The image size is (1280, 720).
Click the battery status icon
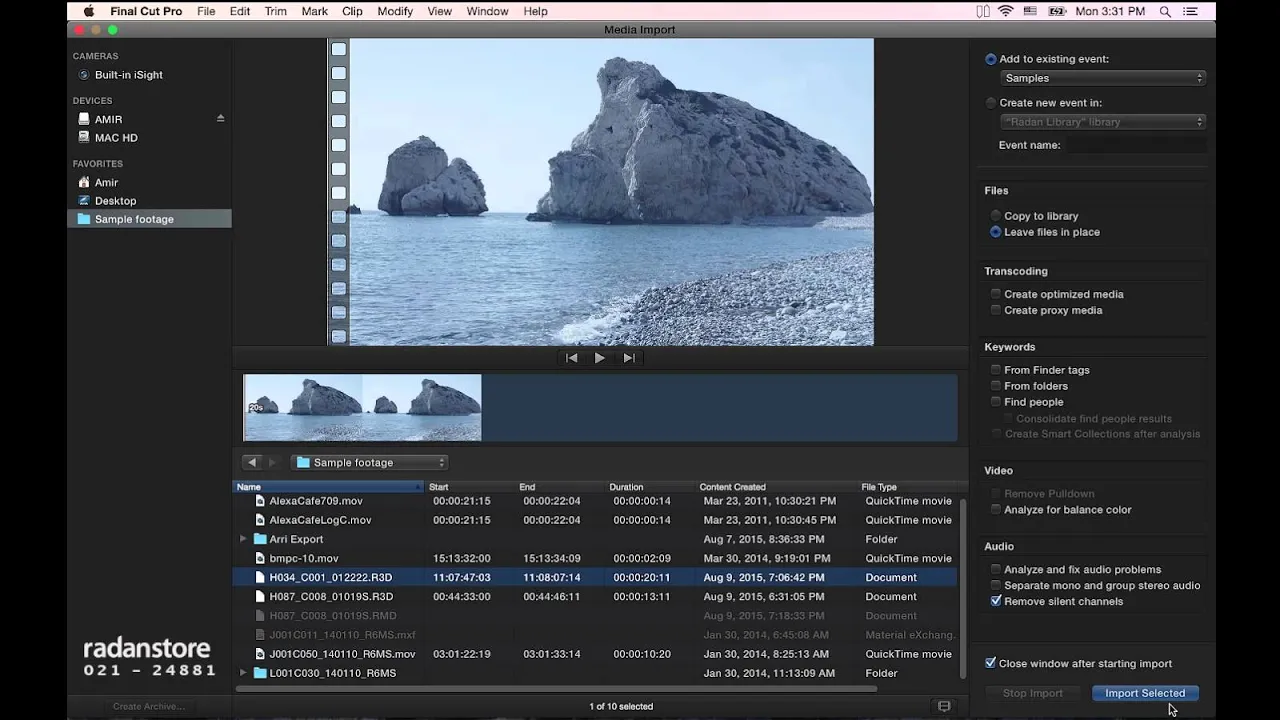tap(1057, 11)
